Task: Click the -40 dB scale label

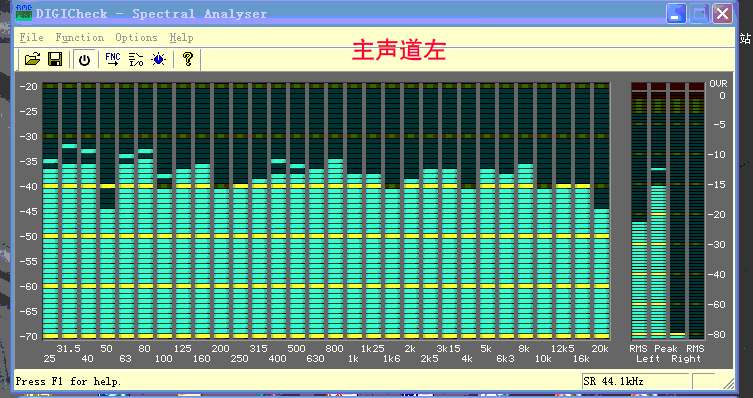Action: tap(28, 186)
